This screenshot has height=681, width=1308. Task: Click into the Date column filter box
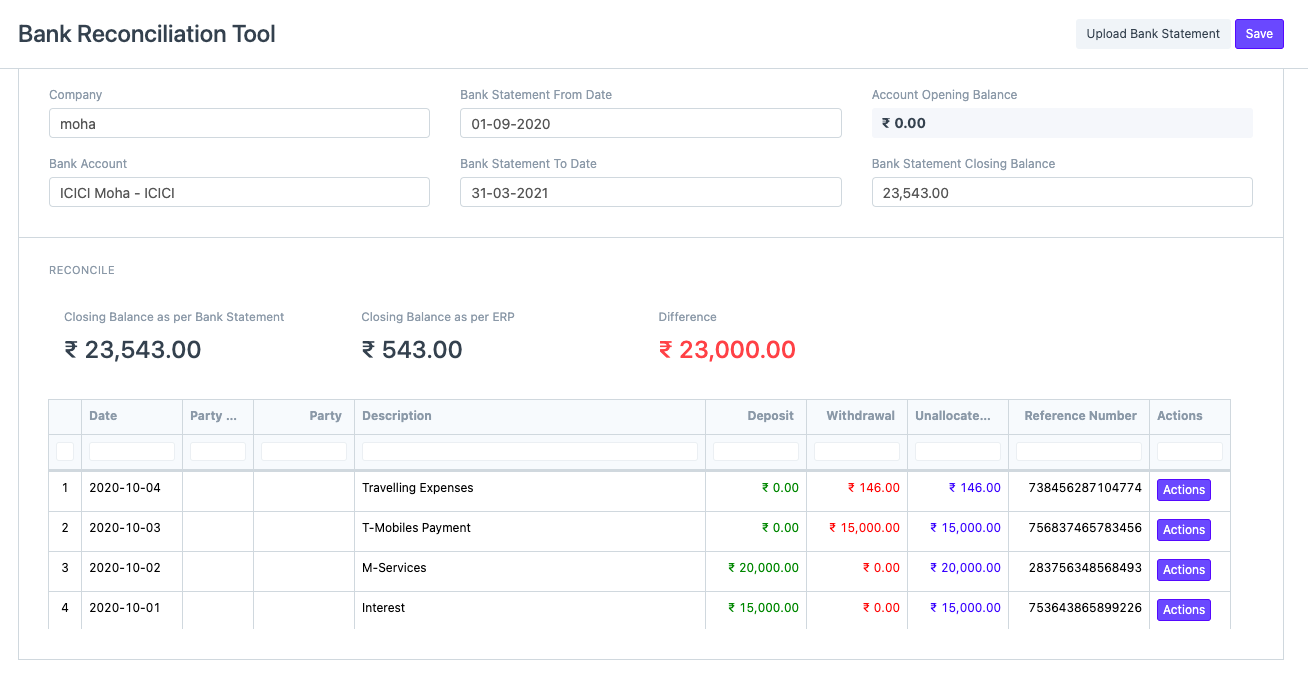click(131, 451)
